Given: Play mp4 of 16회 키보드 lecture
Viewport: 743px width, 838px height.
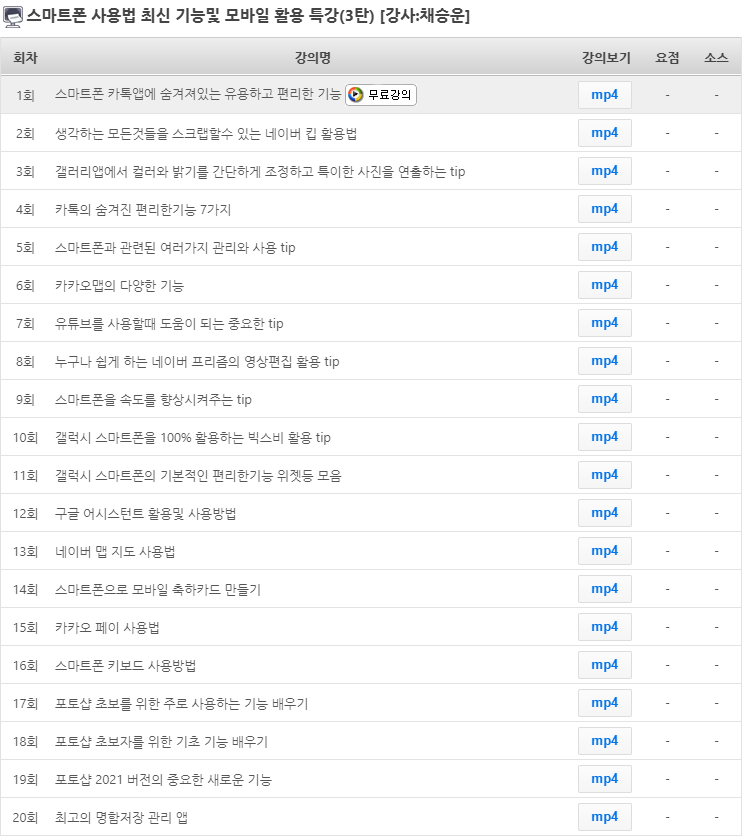Looking at the screenshot, I should (605, 664).
